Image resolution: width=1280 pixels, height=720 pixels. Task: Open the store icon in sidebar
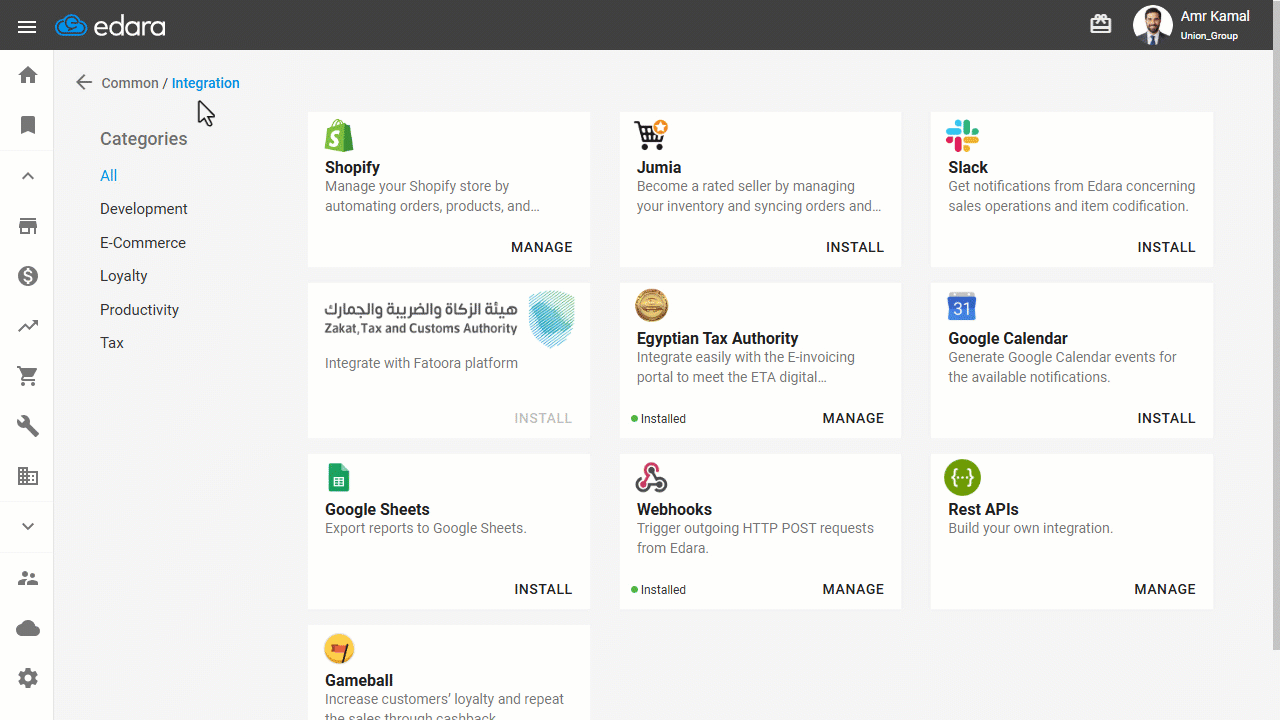[x=28, y=226]
